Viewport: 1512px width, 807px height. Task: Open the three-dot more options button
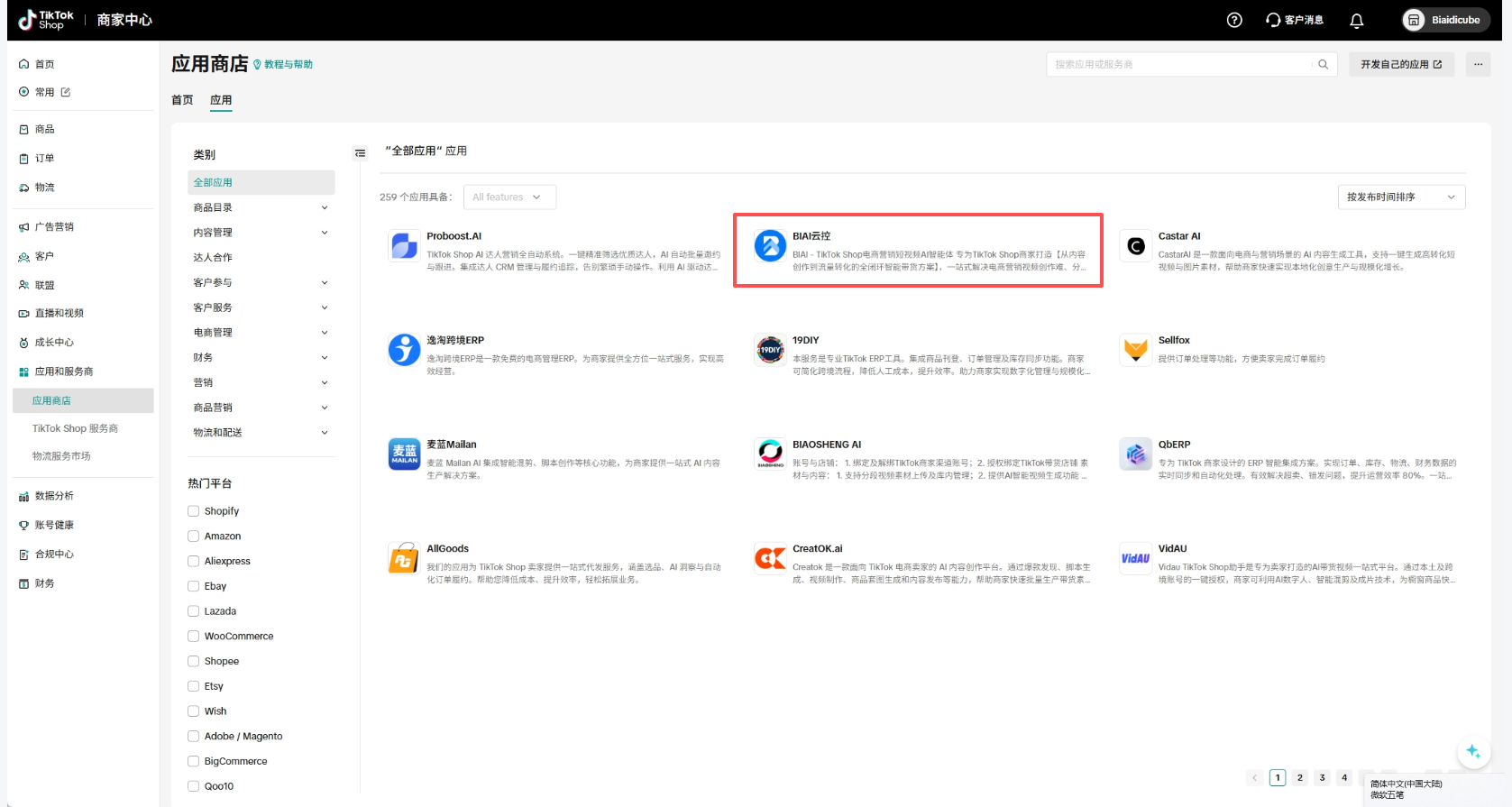[x=1478, y=64]
